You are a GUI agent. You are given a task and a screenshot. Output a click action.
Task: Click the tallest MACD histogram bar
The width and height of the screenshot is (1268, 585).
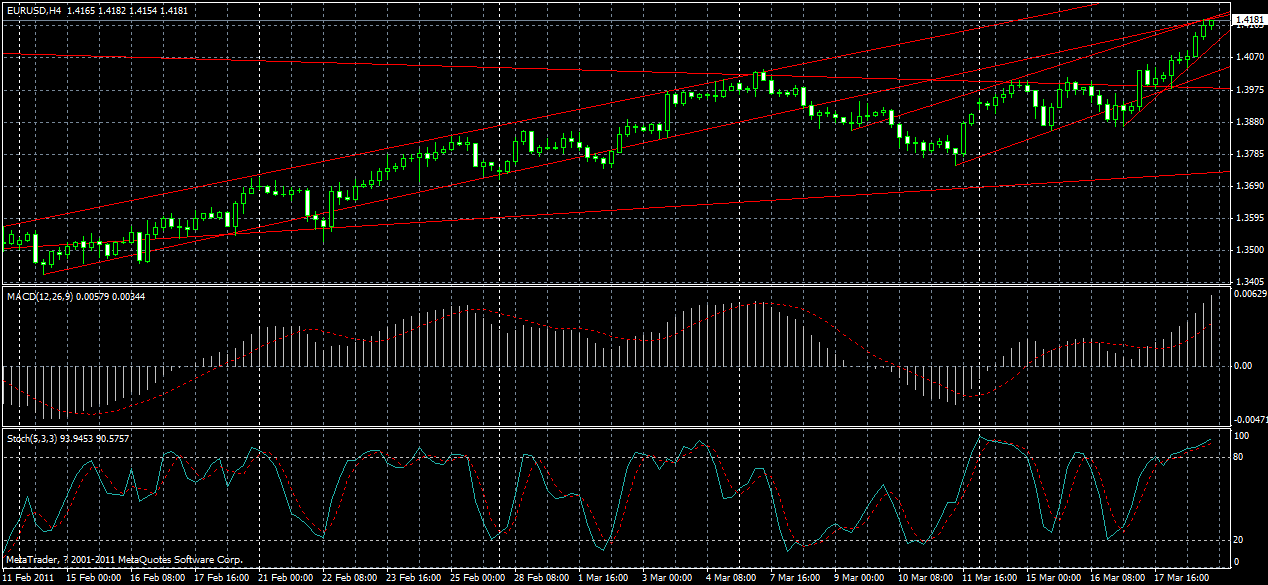pyautogui.click(x=1213, y=320)
